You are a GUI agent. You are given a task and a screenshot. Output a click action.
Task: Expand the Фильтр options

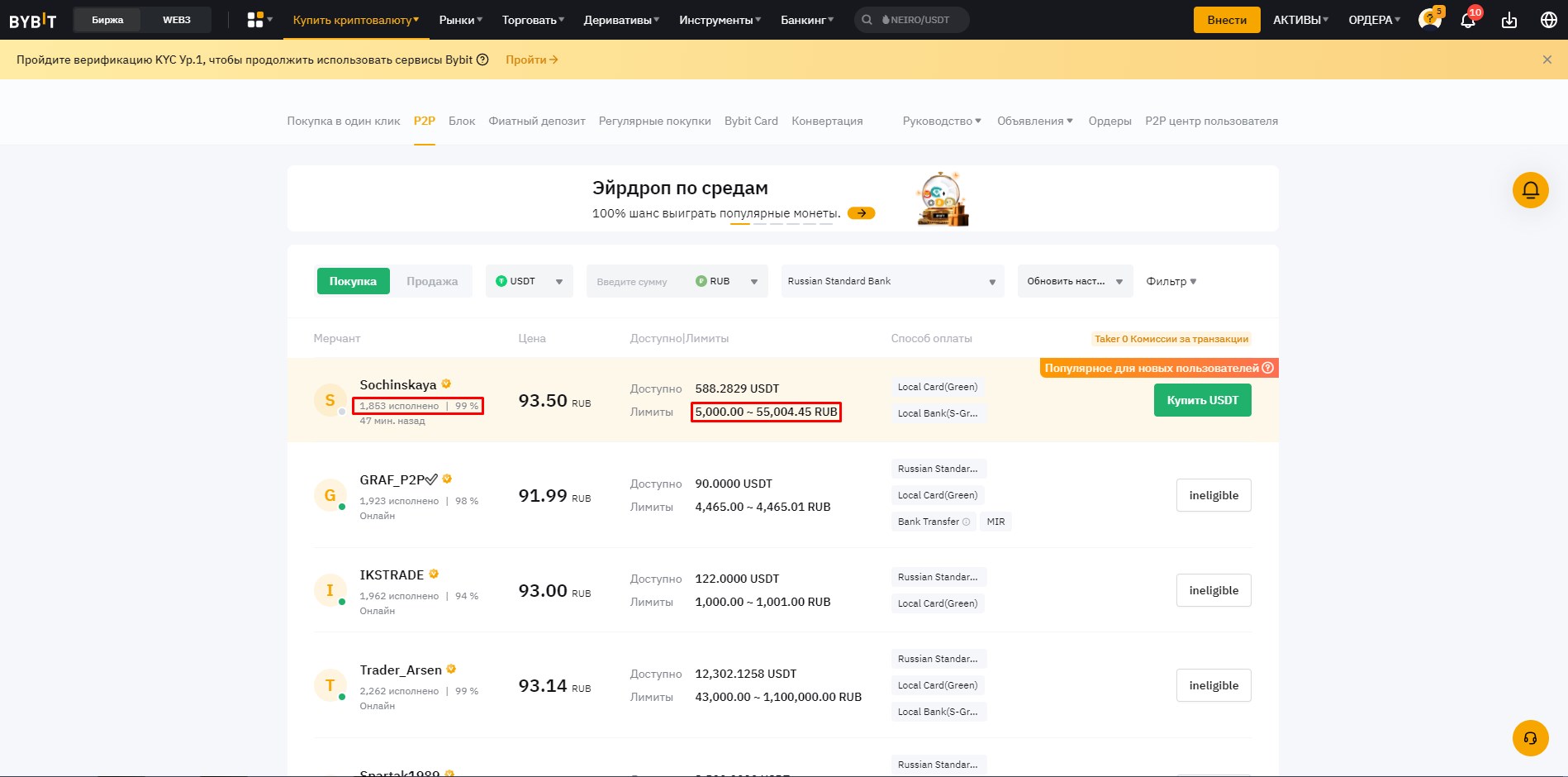click(x=1171, y=281)
